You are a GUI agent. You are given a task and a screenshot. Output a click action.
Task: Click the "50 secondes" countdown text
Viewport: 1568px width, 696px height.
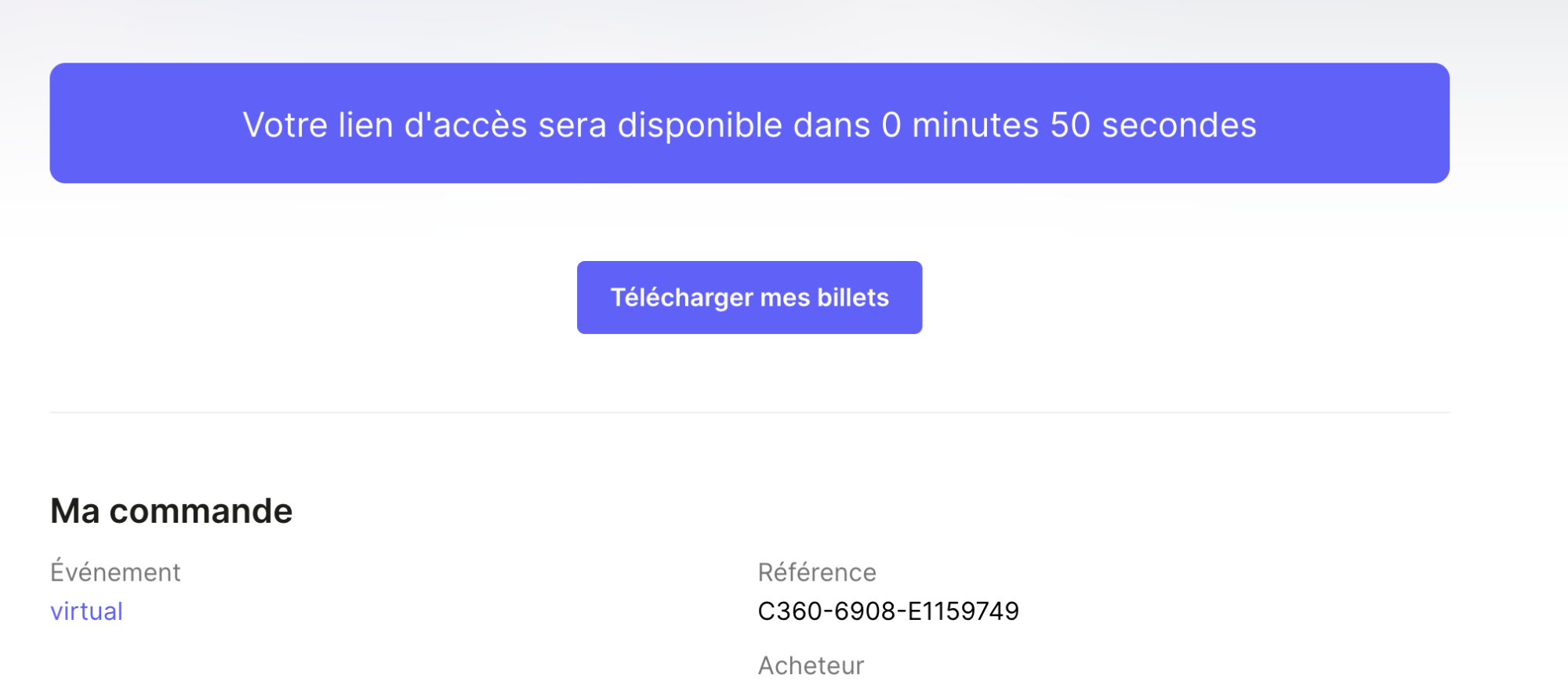tap(1152, 125)
